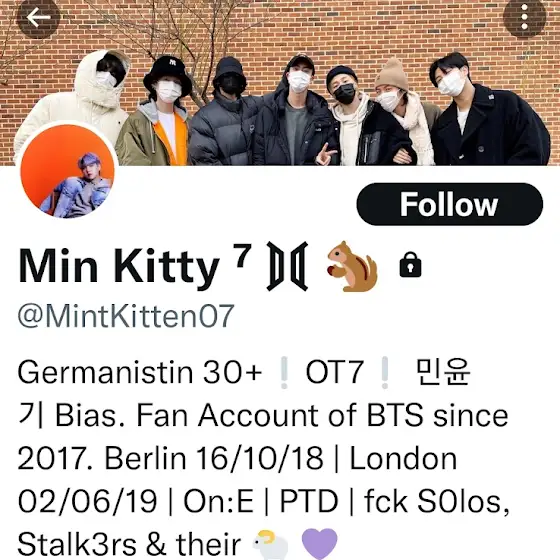Tap the ram emoji in bio
This screenshot has height=560, width=560.
tap(270, 545)
